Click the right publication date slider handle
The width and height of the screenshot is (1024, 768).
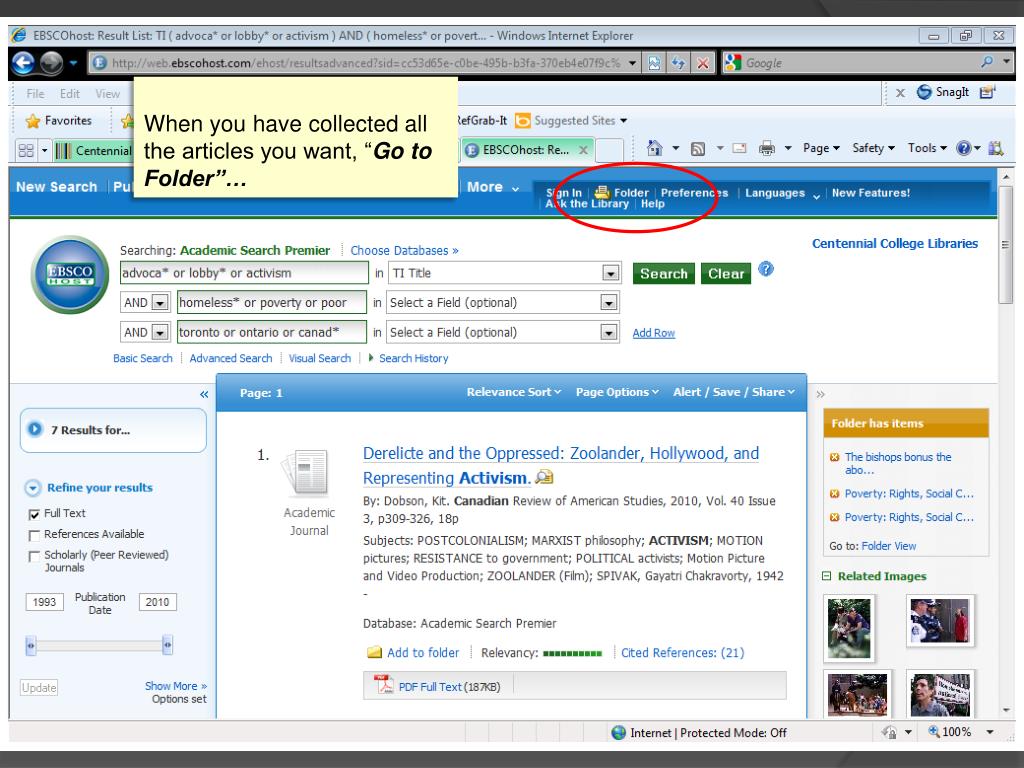(x=167, y=645)
